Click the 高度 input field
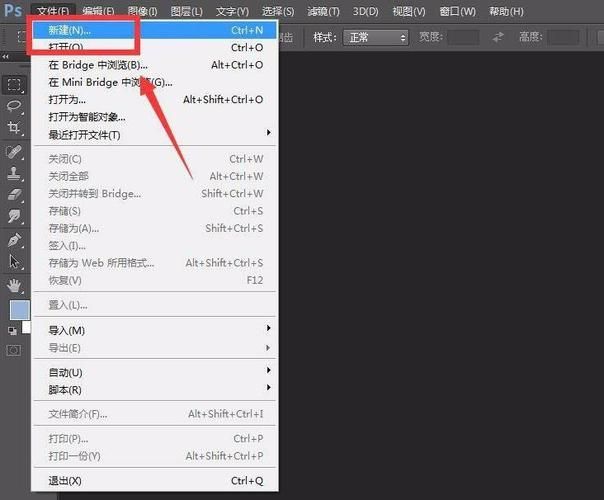 pyautogui.click(x=564, y=38)
